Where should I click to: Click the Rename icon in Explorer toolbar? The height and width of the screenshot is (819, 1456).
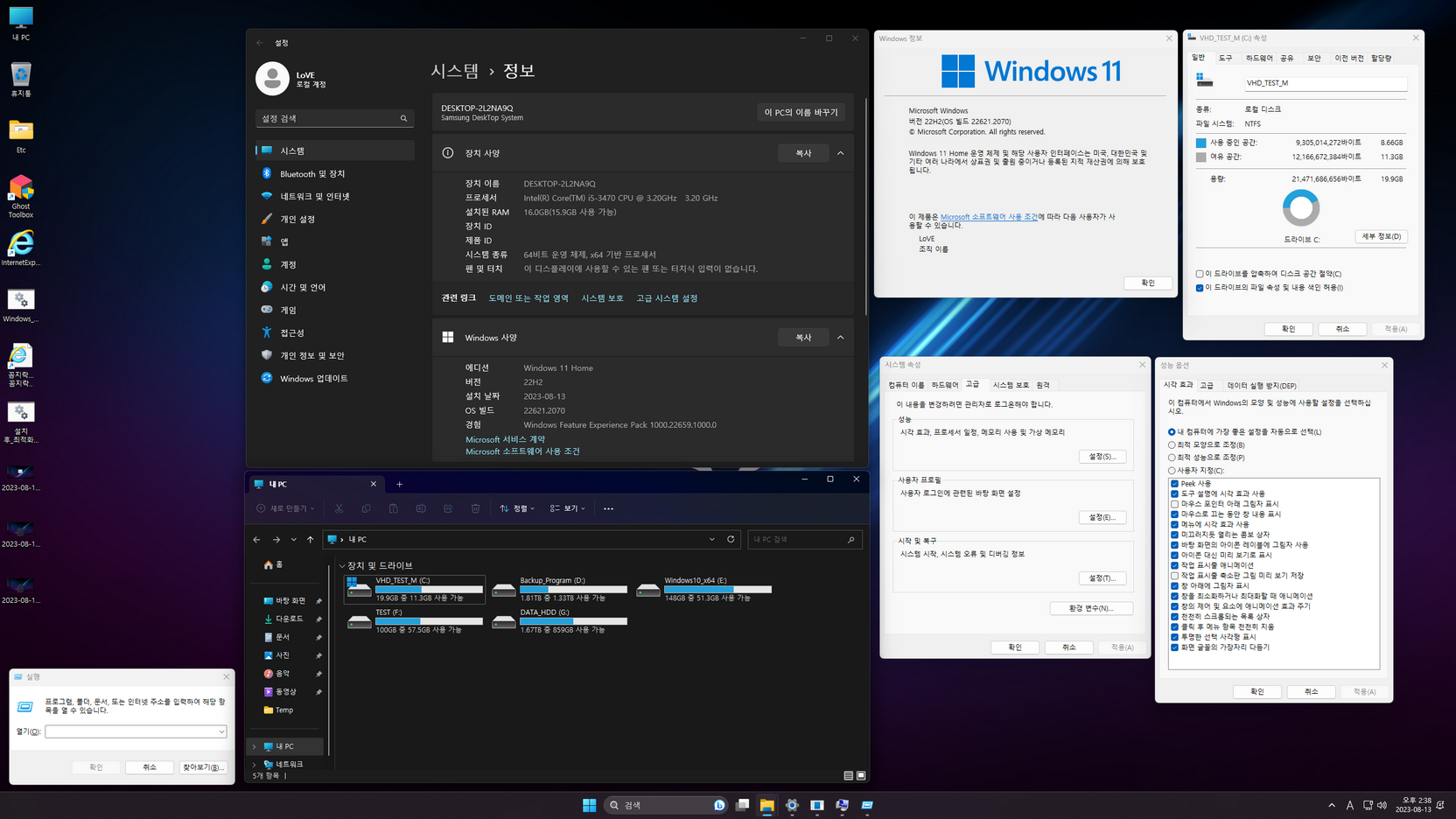point(421,508)
